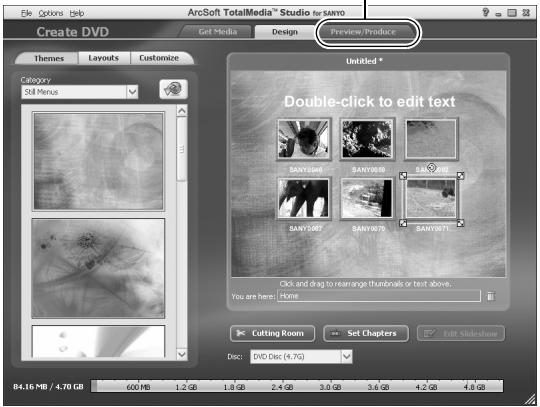Image resolution: width=540 pixels, height=407 pixels.
Task: Open the Help menu
Action: point(76,13)
